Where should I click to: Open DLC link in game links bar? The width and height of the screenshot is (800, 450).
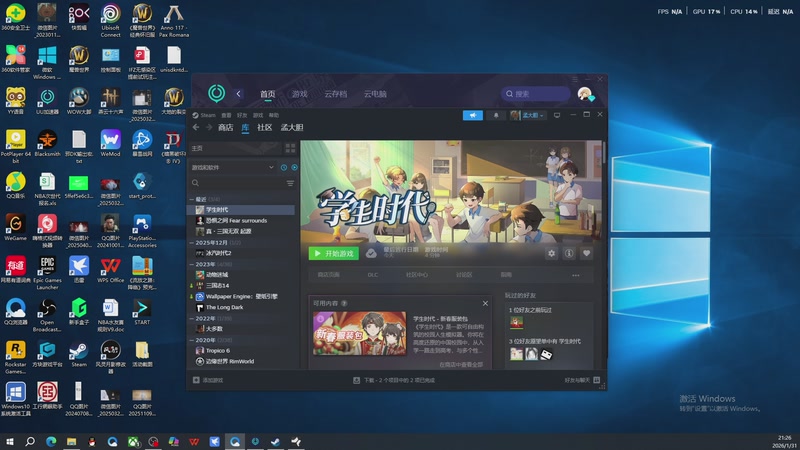(373, 275)
